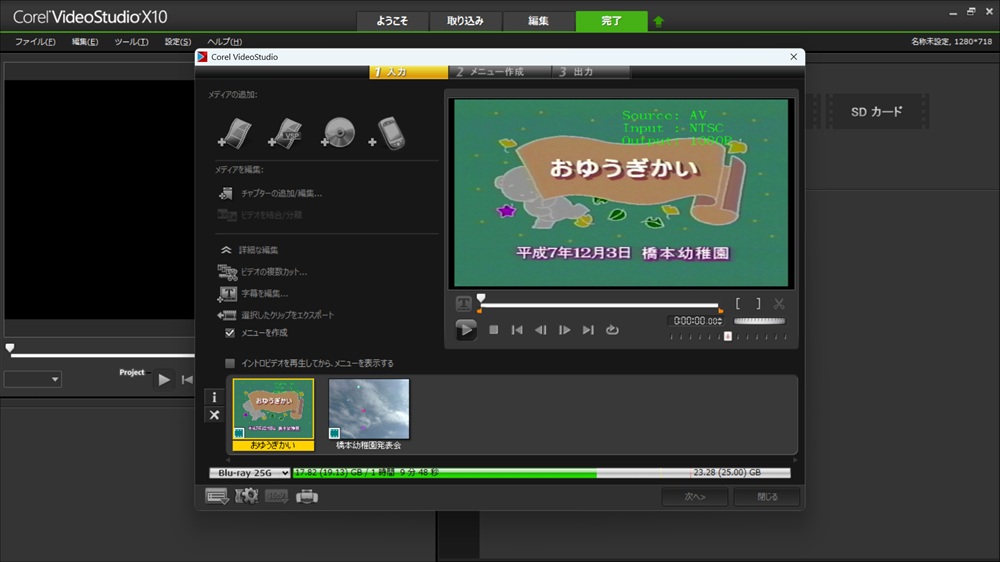Click チャプターの追加/編集 link
The image size is (1000, 562).
pyautogui.click(x=281, y=193)
